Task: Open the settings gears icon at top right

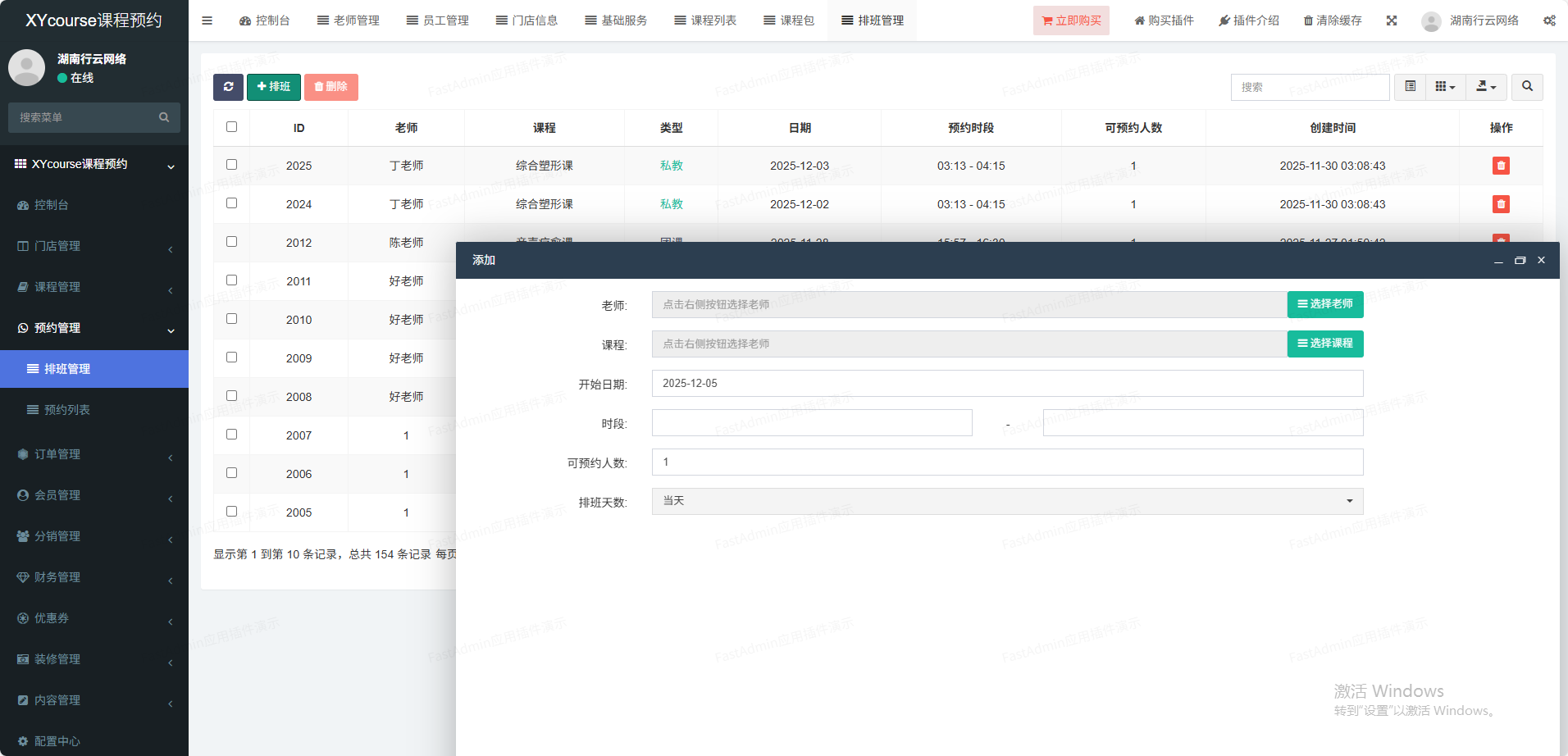Action: [x=1549, y=20]
